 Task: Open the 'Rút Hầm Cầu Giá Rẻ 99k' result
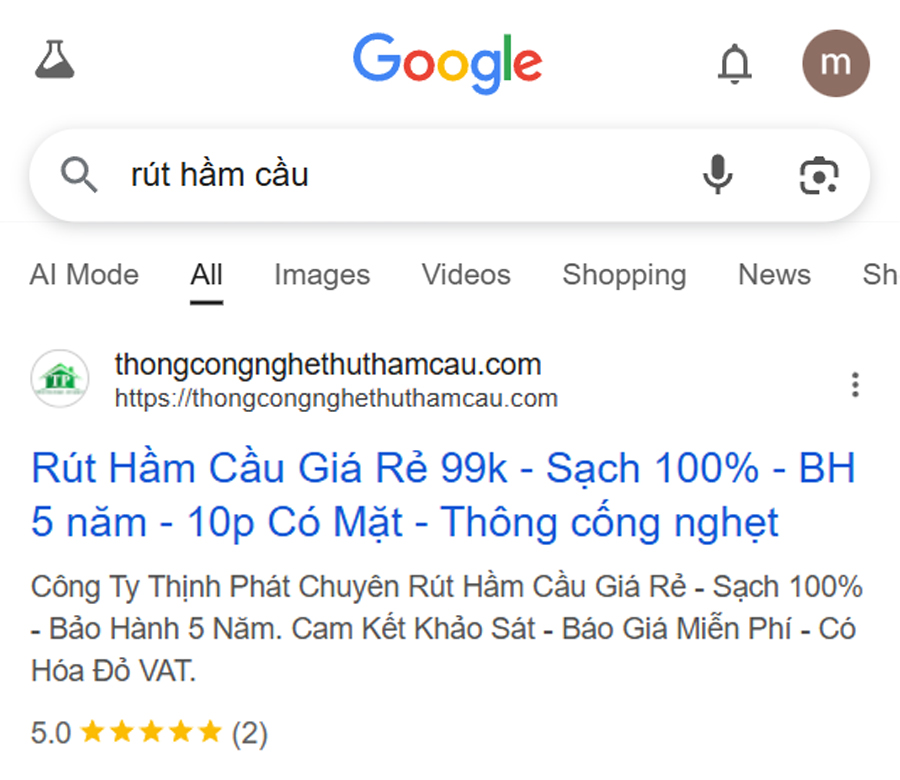(x=443, y=495)
